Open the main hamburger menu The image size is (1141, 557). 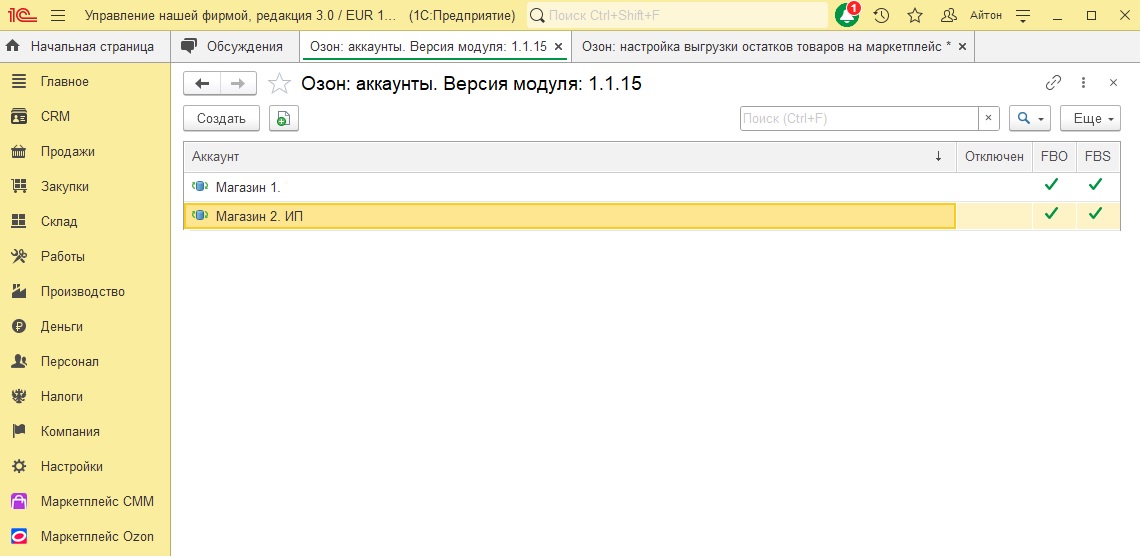[x=58, y=16]
